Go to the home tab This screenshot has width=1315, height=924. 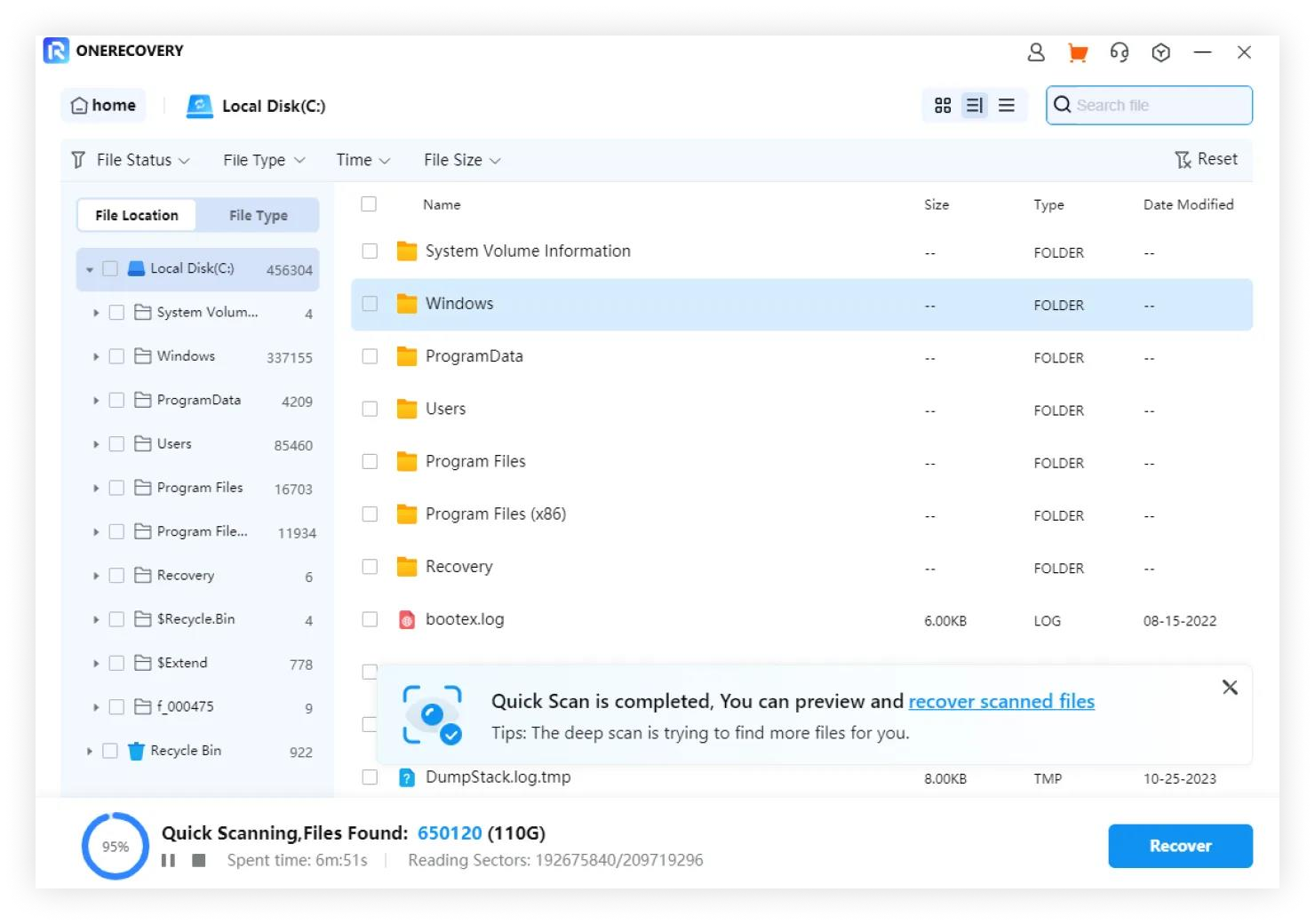click(x=103, y=106)
